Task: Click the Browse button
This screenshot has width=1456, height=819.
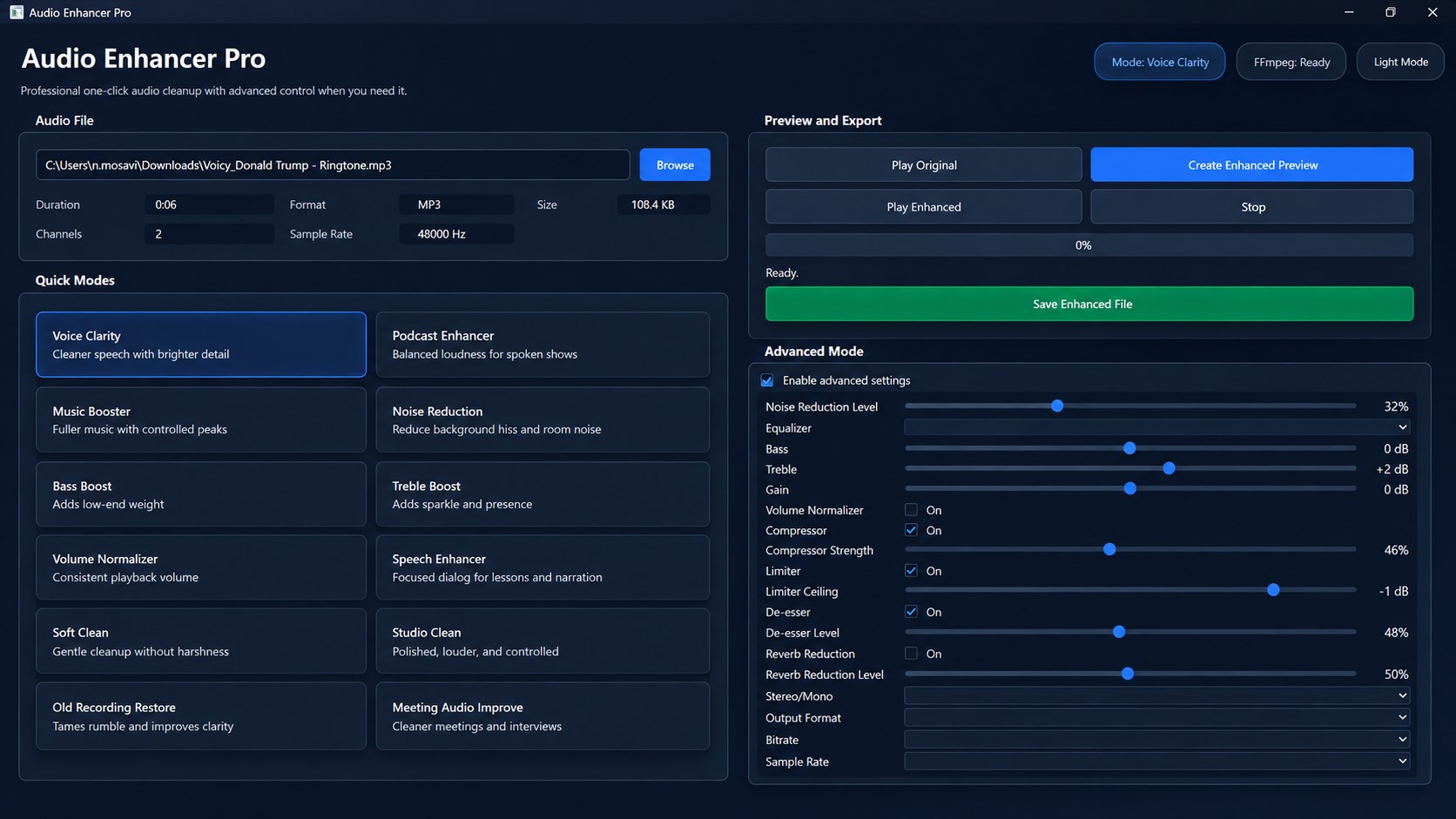Action: click(x=675, y=164)
